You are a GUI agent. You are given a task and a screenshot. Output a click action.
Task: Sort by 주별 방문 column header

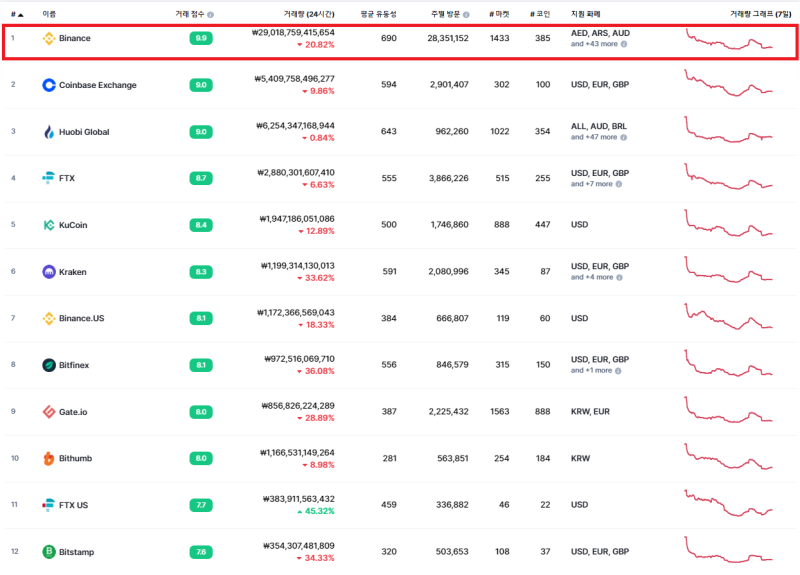click(x=445, y=14)
